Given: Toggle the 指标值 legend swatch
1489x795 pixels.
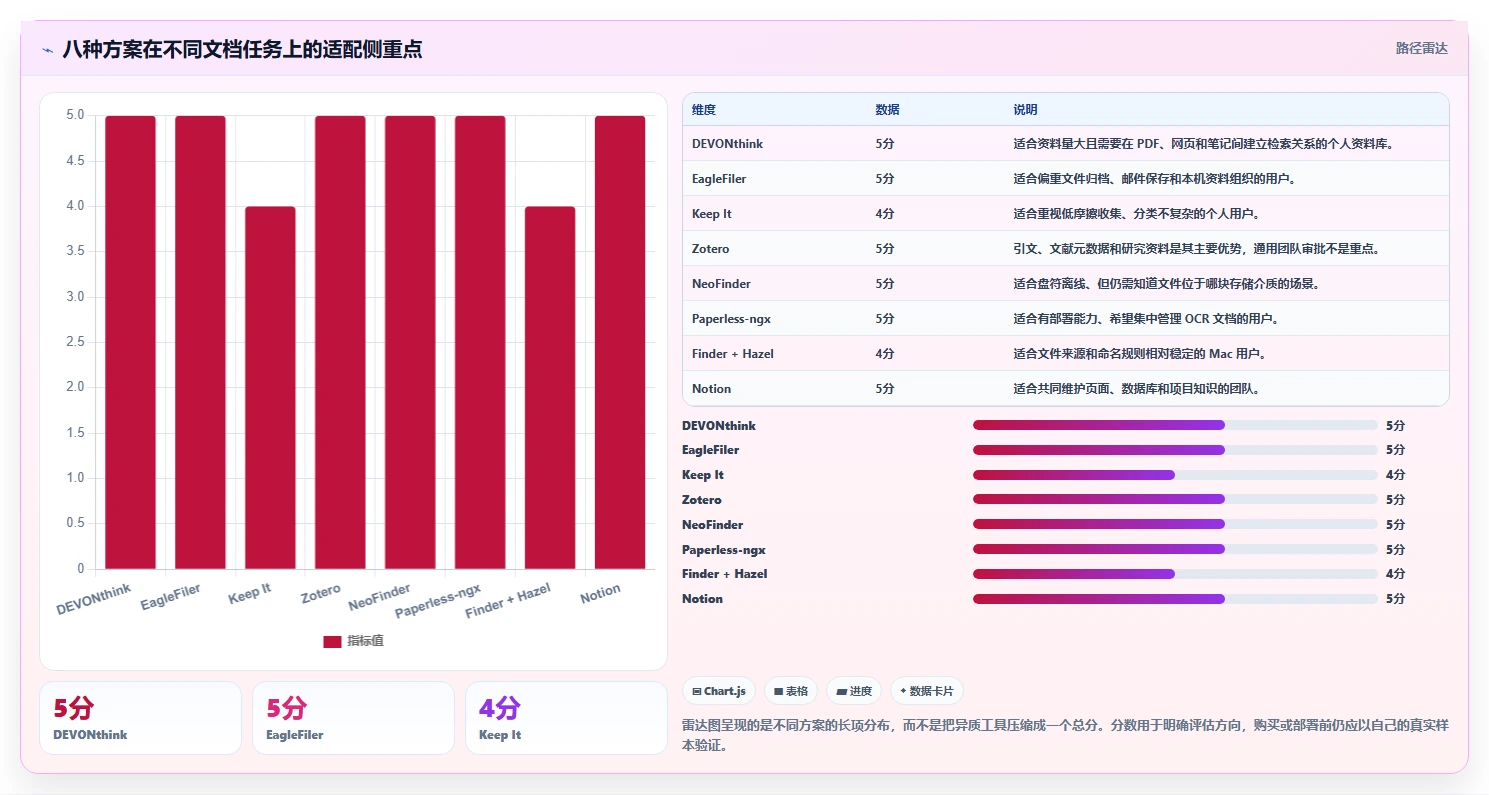Looking at the screenshot, I should point(332,641).
